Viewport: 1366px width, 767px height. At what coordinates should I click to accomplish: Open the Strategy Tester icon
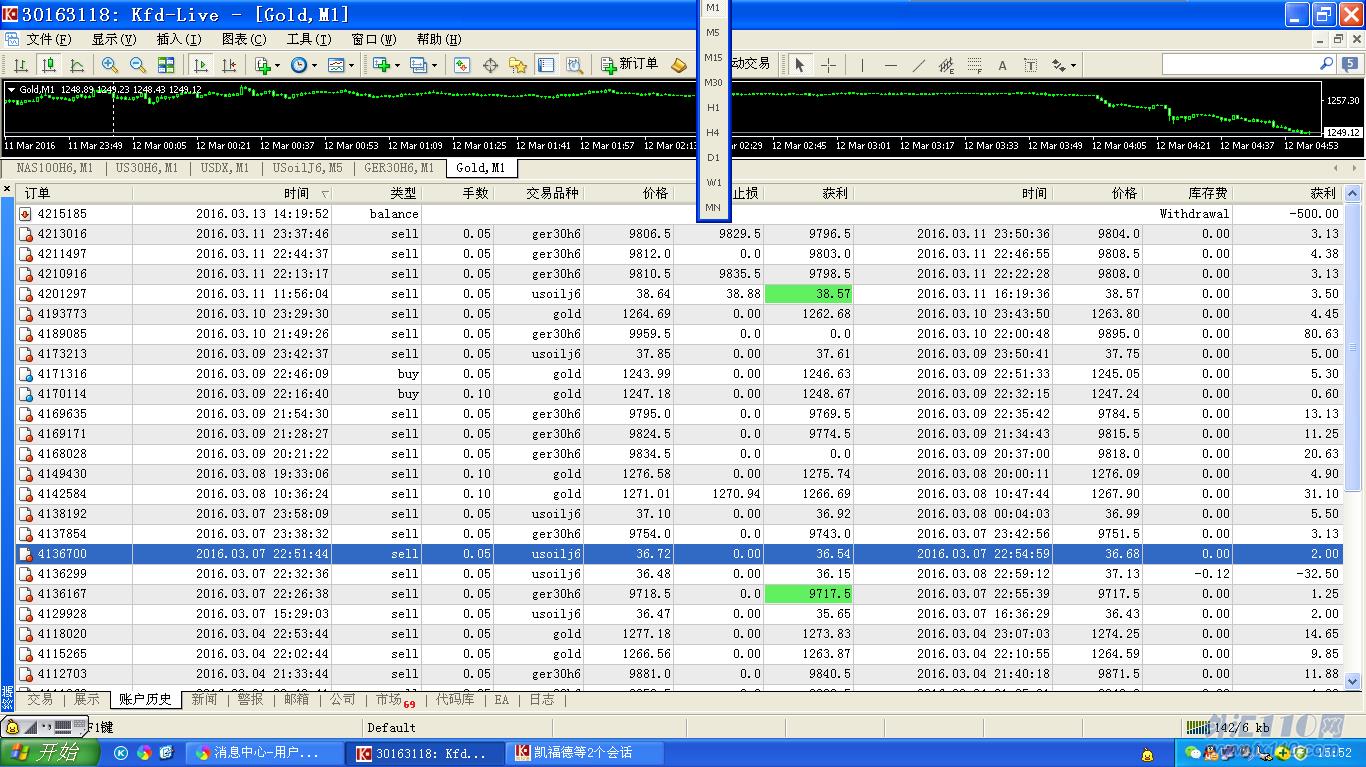[x=574, y=65]
